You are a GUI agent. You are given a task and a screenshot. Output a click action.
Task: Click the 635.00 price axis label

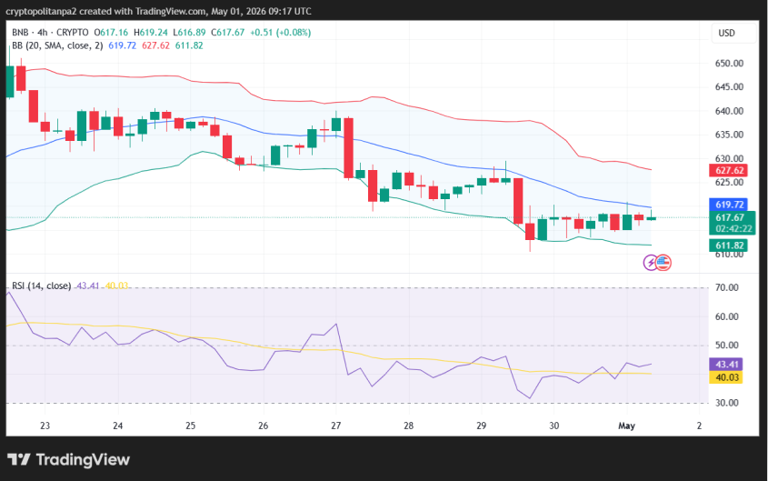[x=729, y=135]
